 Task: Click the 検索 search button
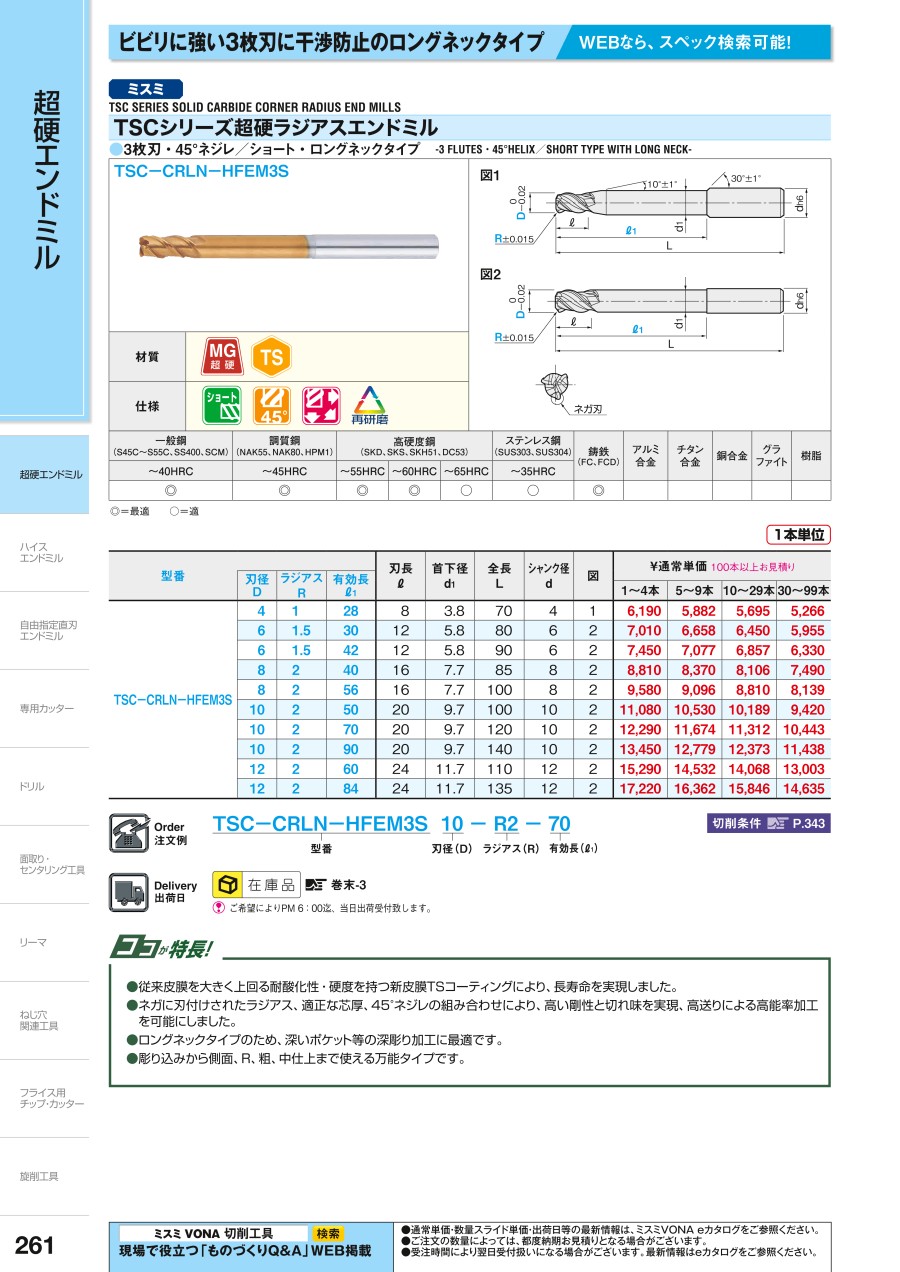click(x=327, y=1233)
